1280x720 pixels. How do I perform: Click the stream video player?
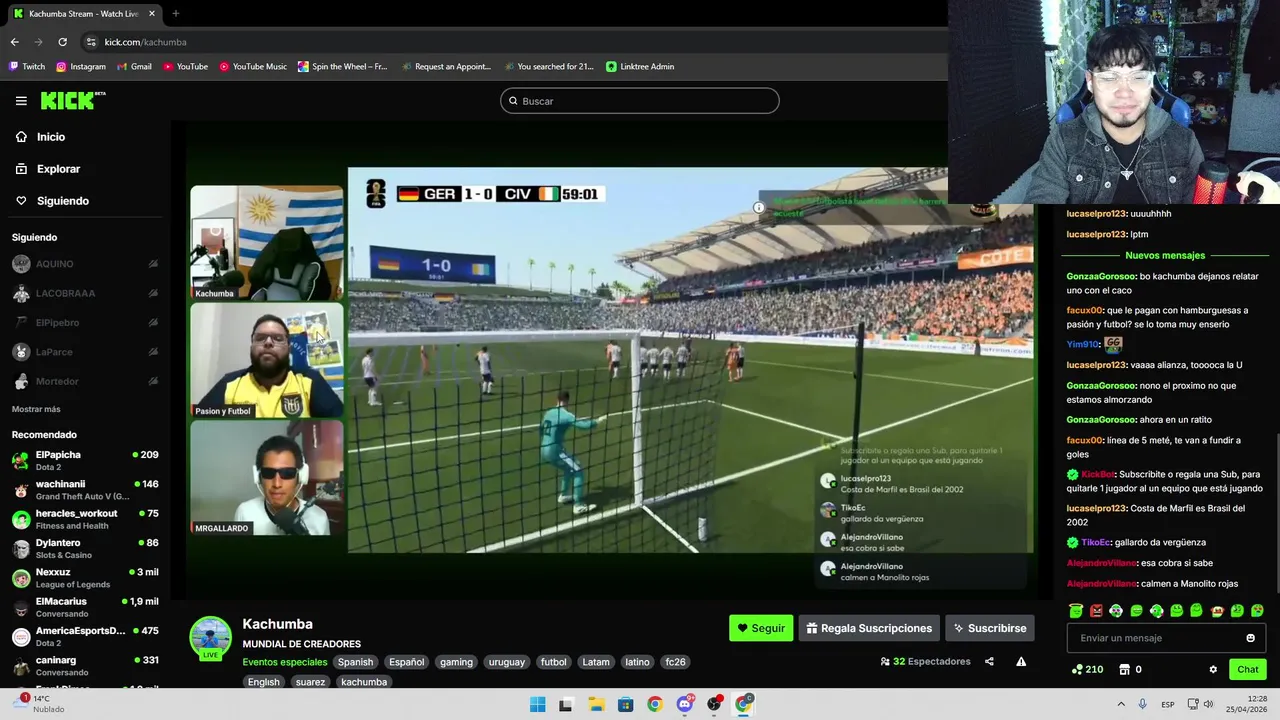click(x=612, y=360)
